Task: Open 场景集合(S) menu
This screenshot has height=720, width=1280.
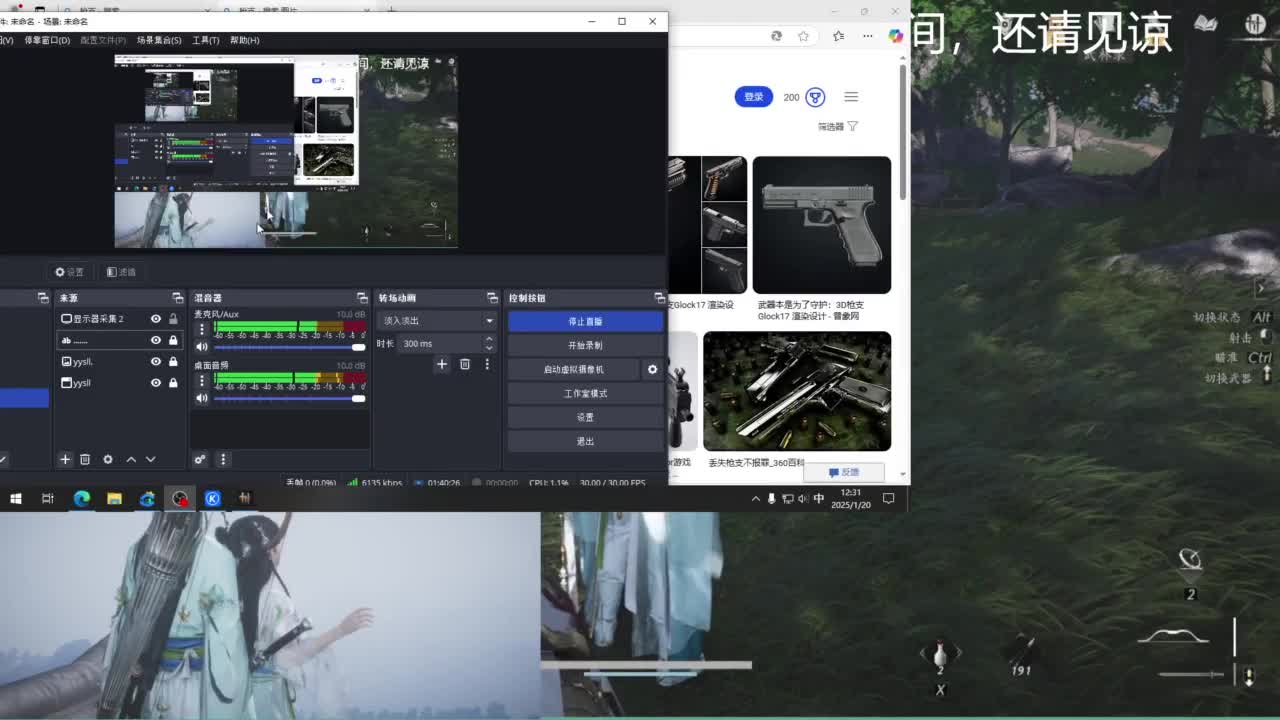Action: (x=159, y=40)
